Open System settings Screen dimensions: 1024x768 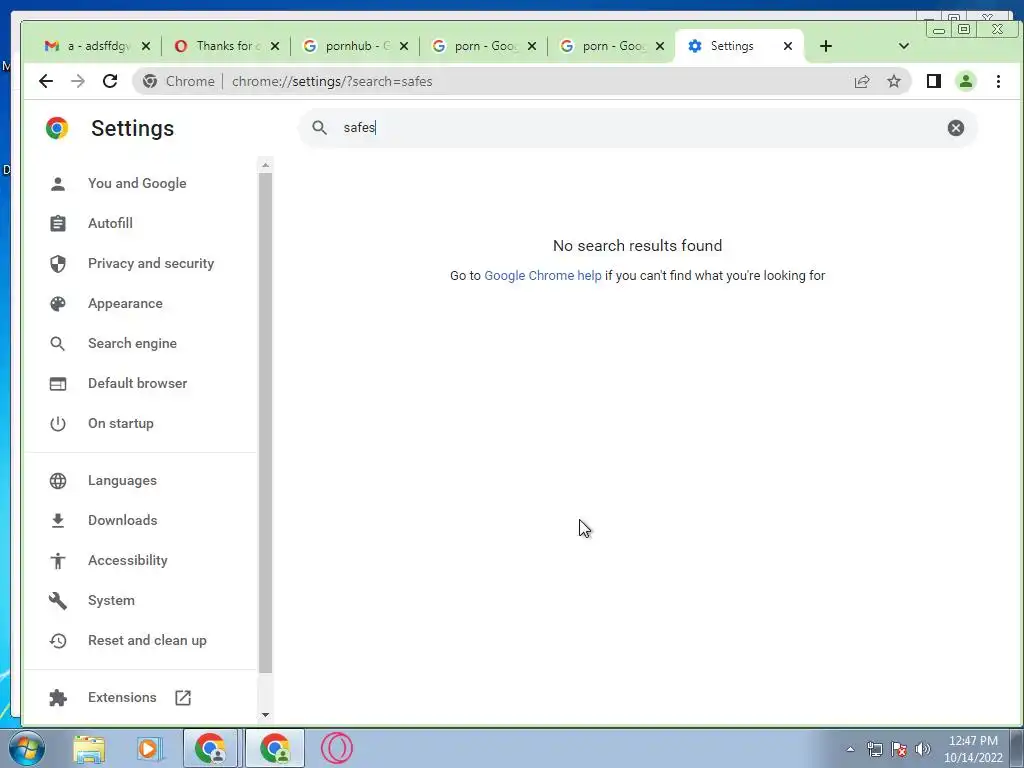[111, 600]
